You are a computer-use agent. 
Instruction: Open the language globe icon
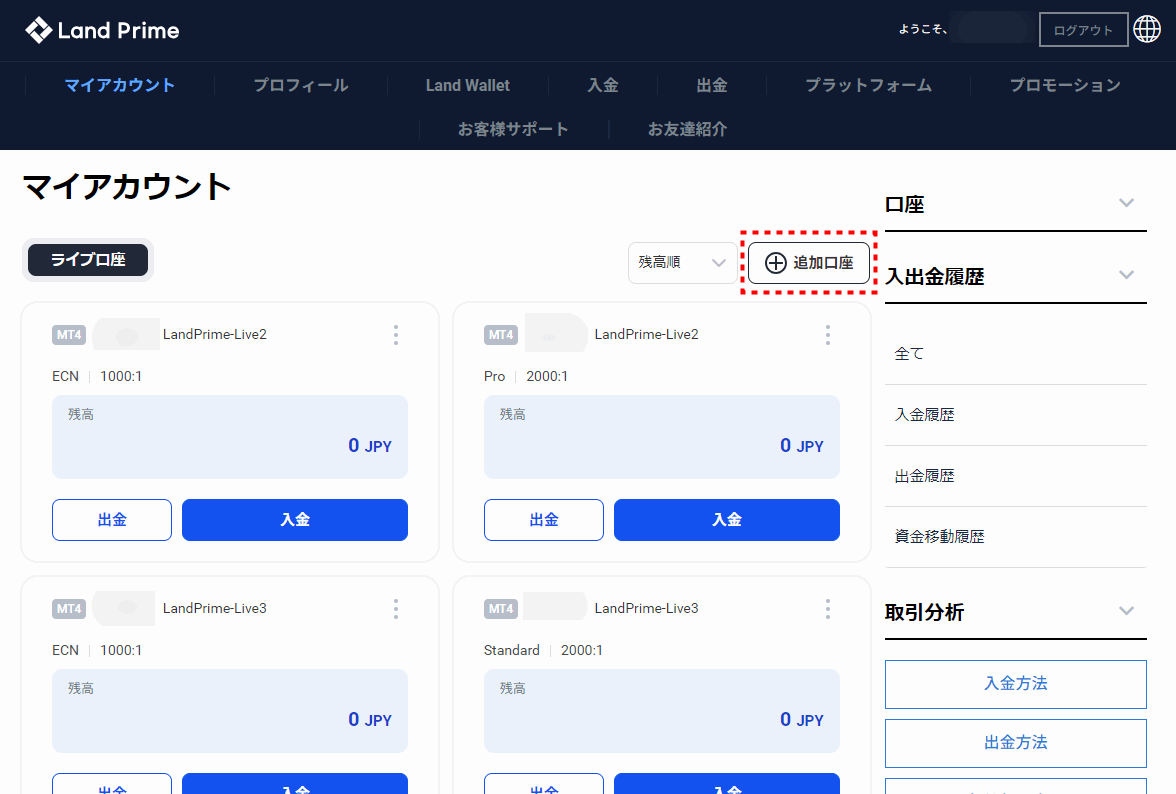point(1147,29)
